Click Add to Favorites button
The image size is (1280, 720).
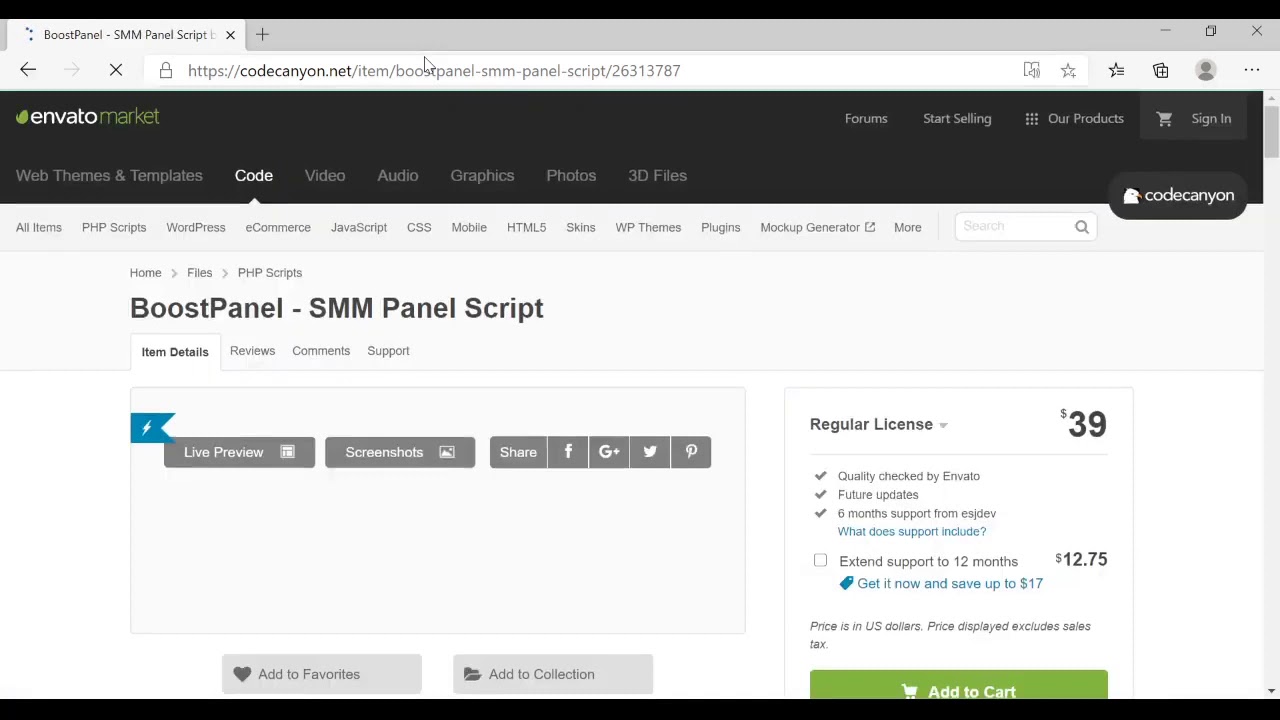click(x=322, y=674)
